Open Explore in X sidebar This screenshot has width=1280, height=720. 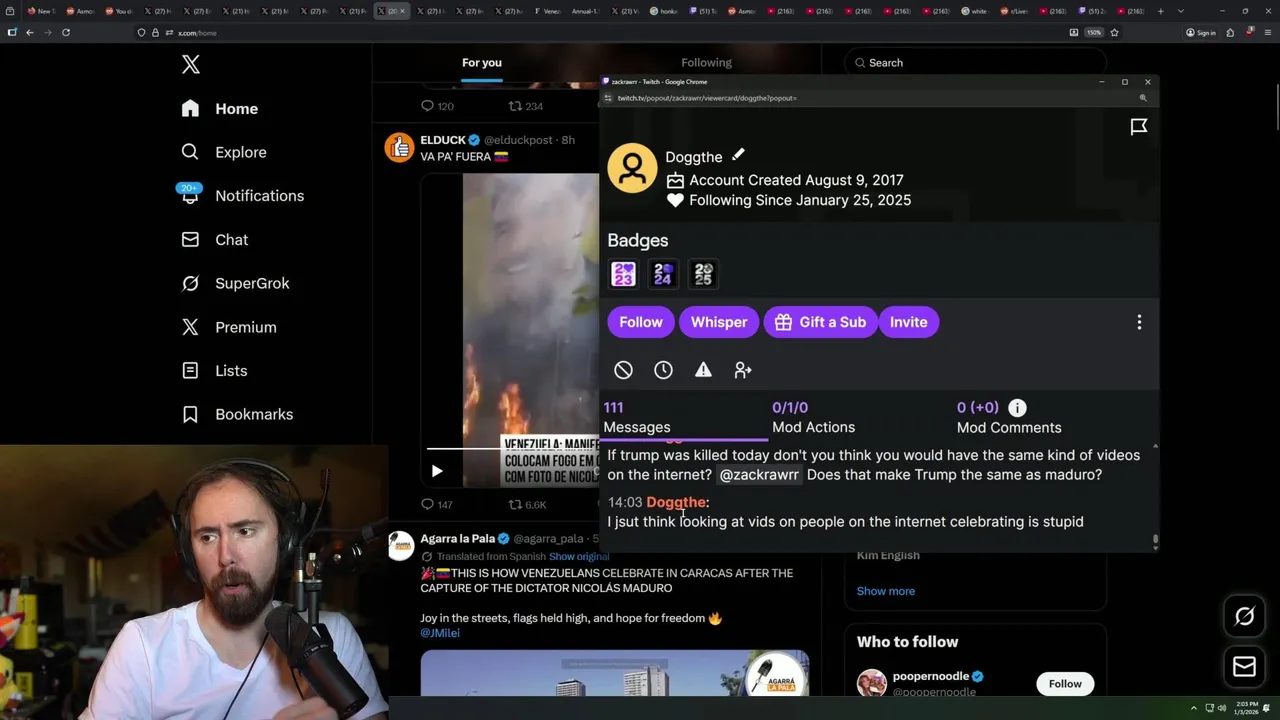point(241,152)
